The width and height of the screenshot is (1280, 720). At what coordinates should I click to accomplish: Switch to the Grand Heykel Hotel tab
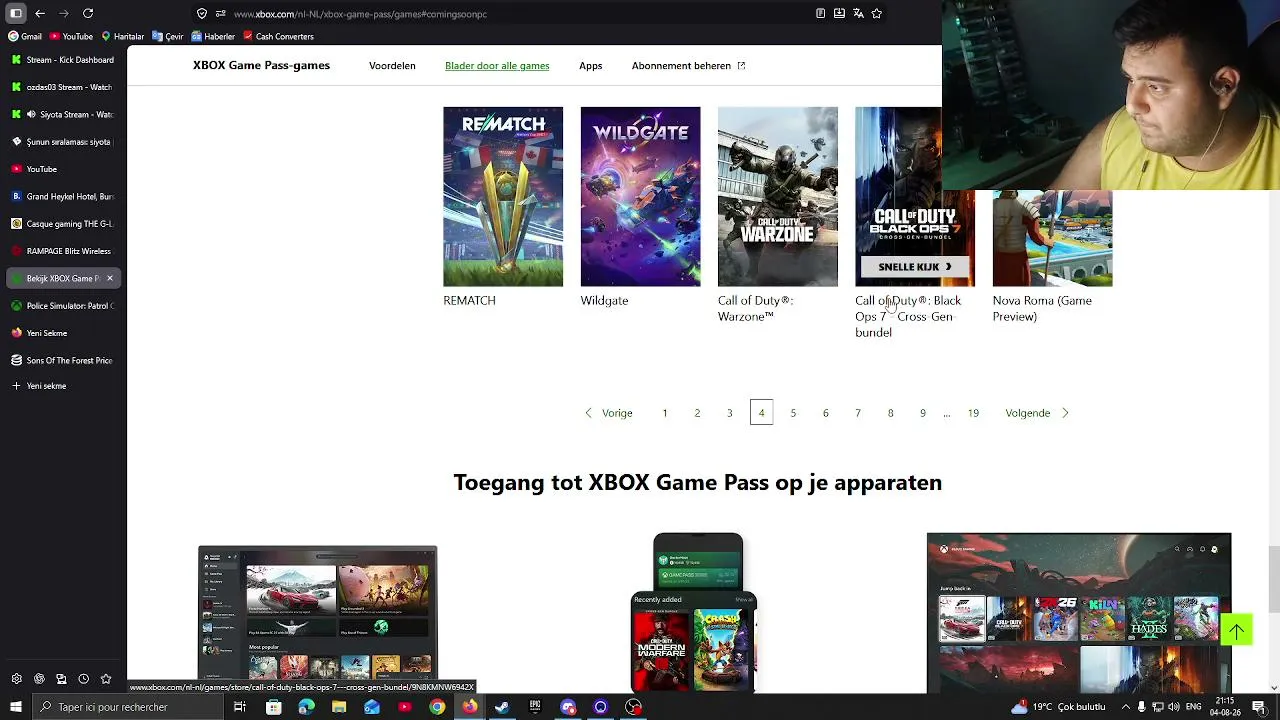(63, 196)
